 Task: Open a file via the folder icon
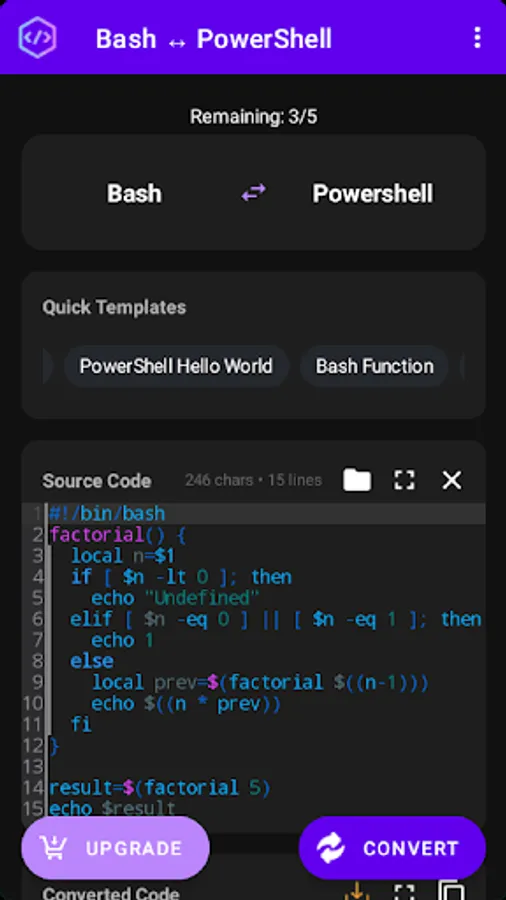click(x=357, y=480)
